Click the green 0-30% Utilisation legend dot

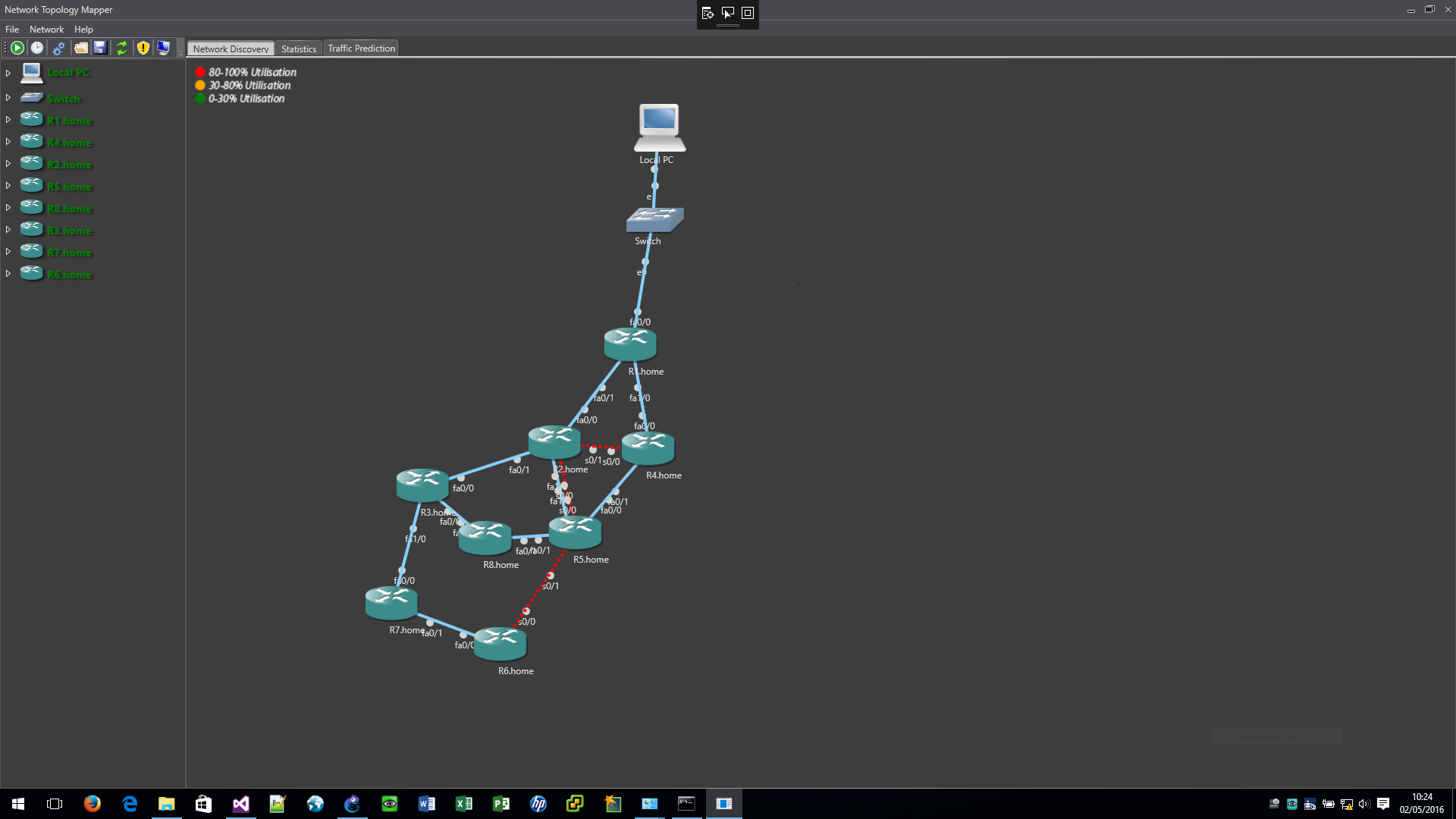(x=200, y=98)
